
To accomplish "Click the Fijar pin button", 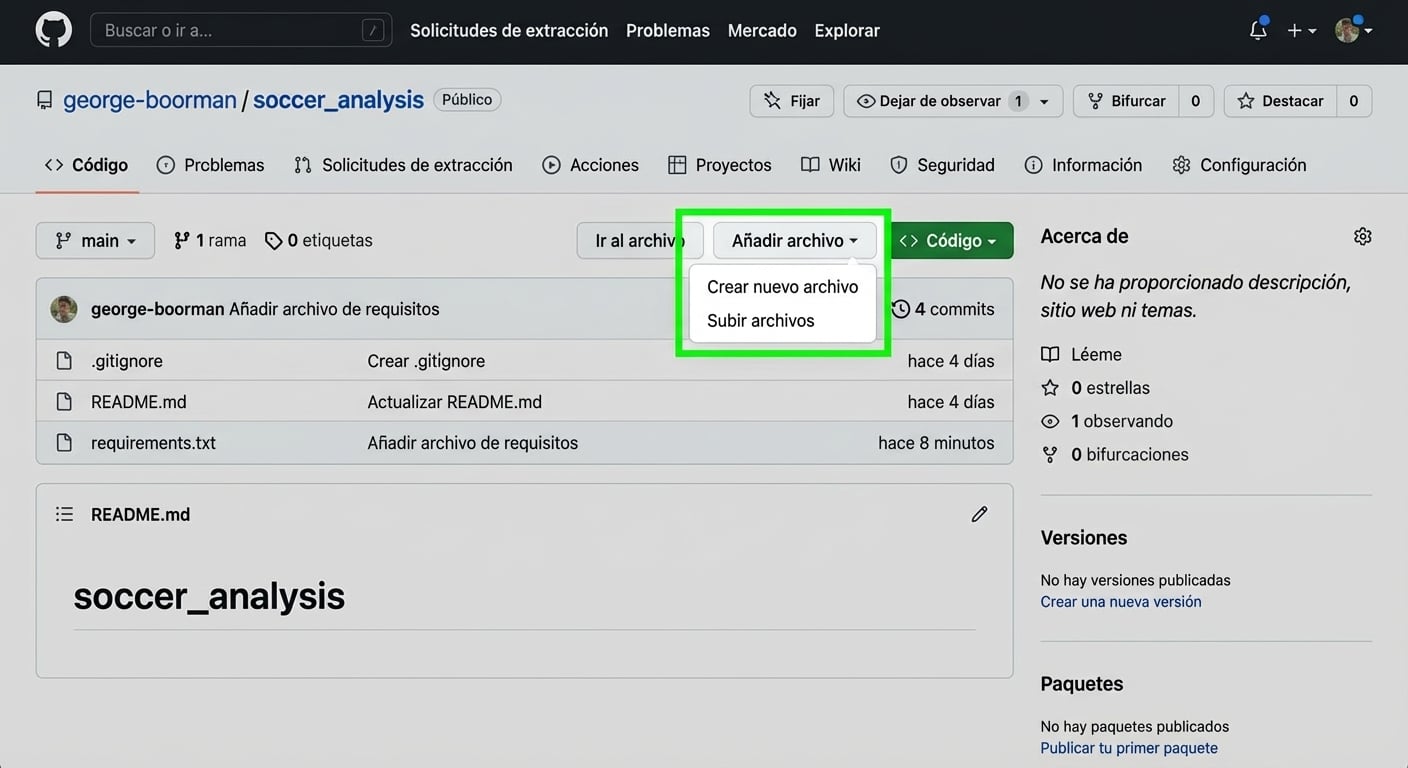I will [x=791, y=101].
